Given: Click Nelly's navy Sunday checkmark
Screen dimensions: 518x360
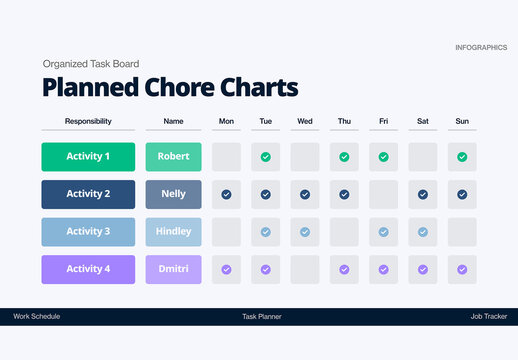Looking at the screenshot, I should [x=462, y=194].
